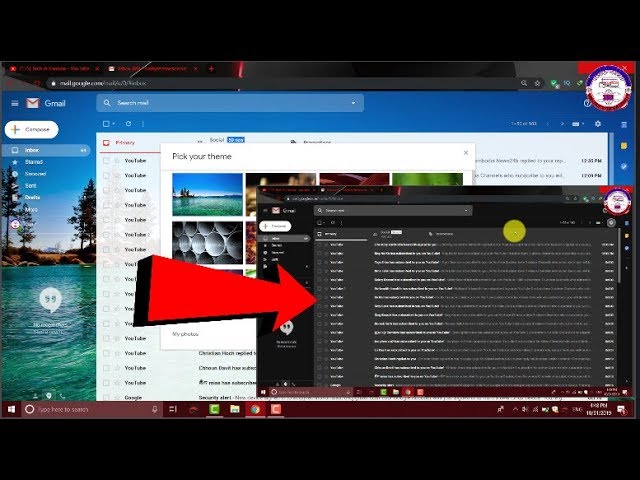Tick checkbox of the Google Security alert row

point(106,397)
